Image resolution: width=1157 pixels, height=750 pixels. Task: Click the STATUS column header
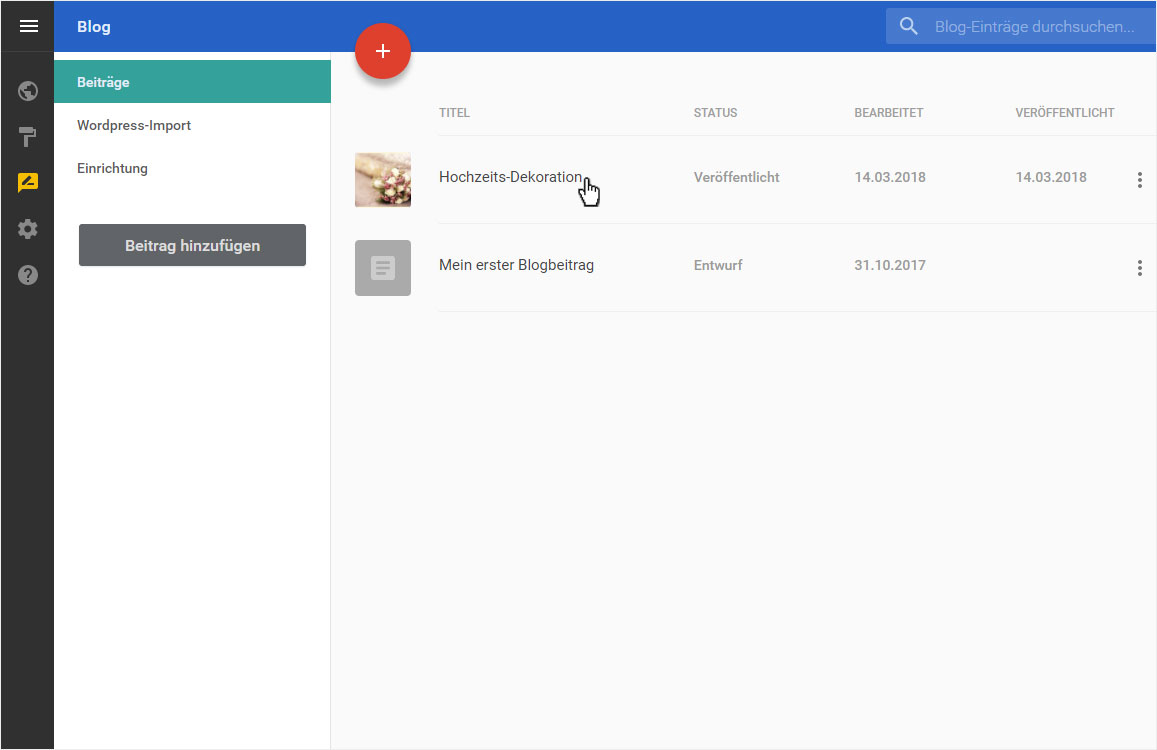(715, 113)
